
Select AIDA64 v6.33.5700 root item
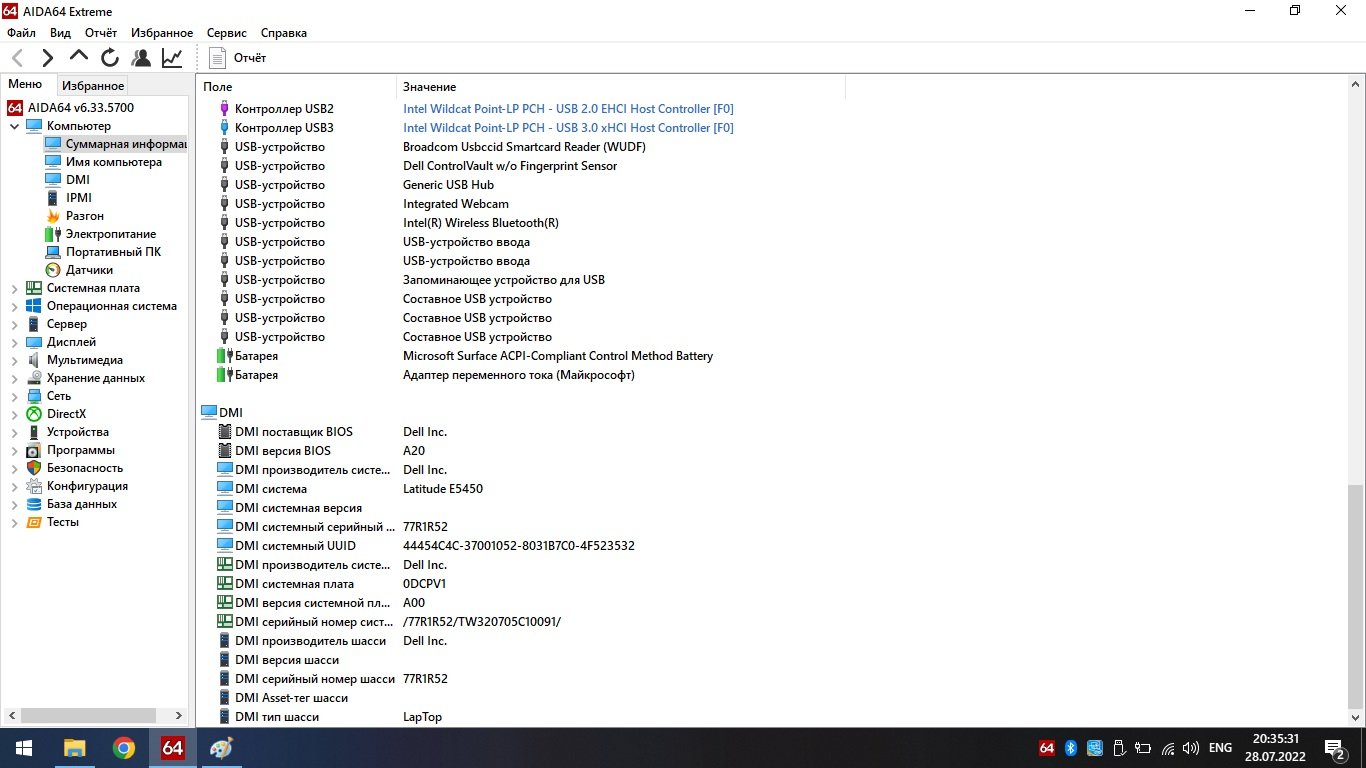pos(70,107)
